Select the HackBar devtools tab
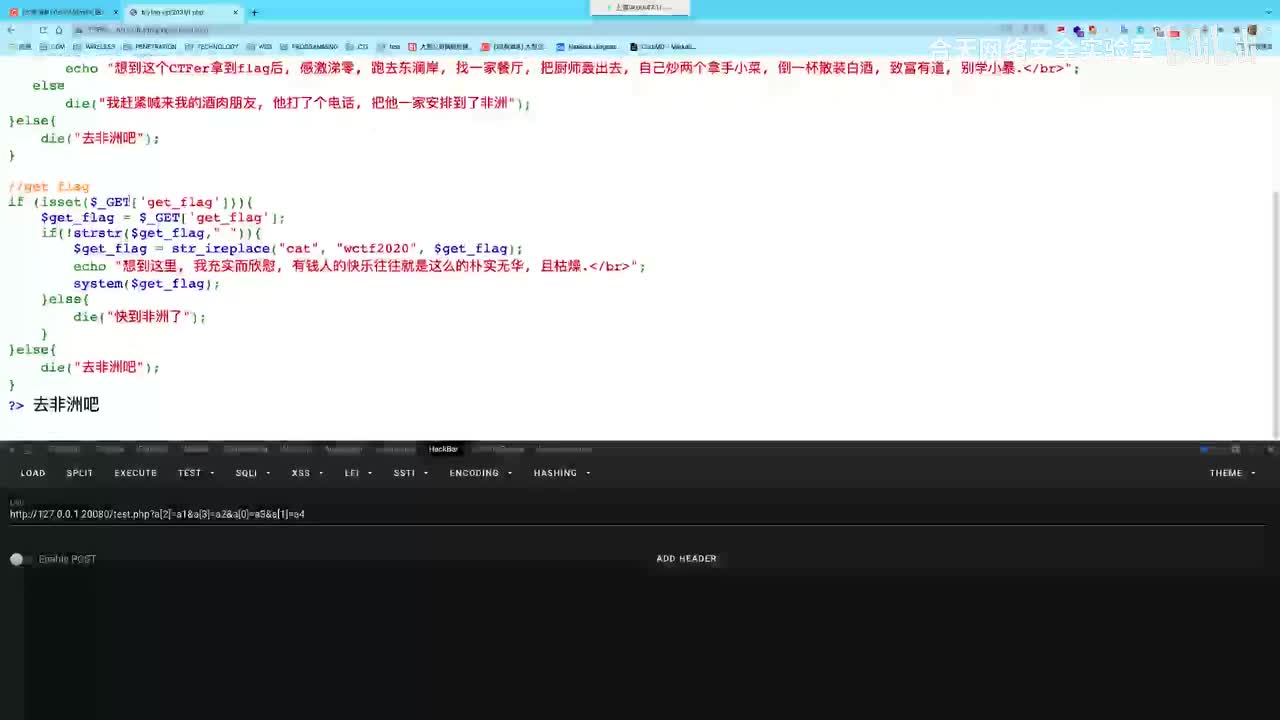This screenshot has height=720, width=1280. [443, 450]
